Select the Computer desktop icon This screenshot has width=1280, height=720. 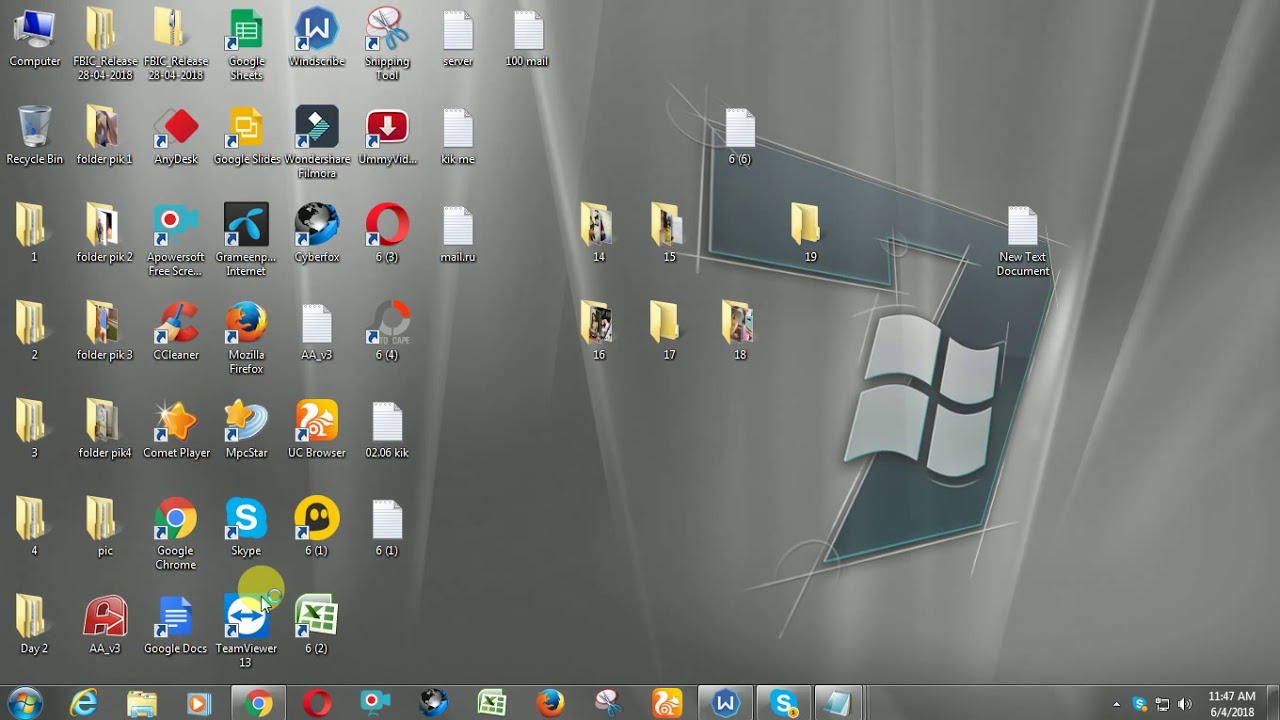point(35,40)
